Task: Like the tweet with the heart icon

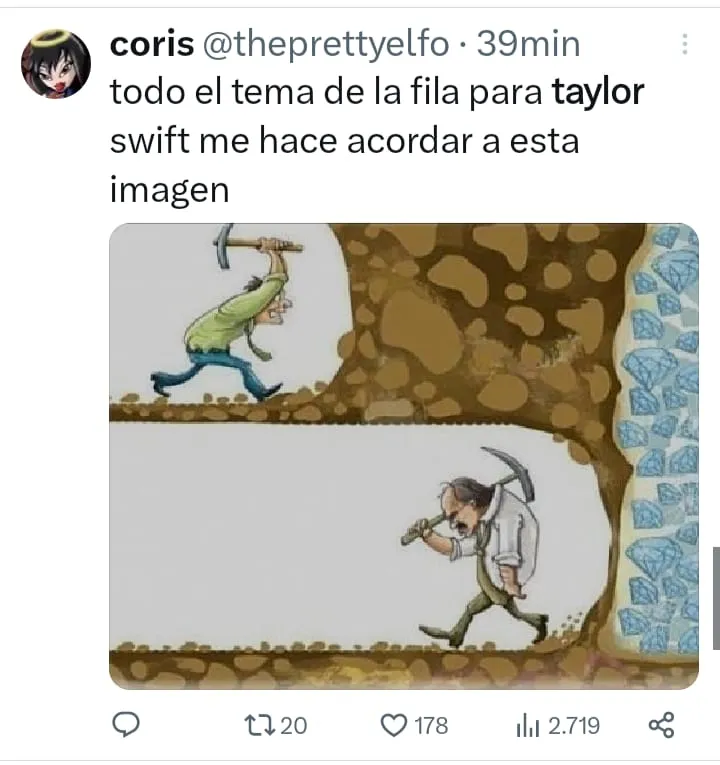Action: 393,725
